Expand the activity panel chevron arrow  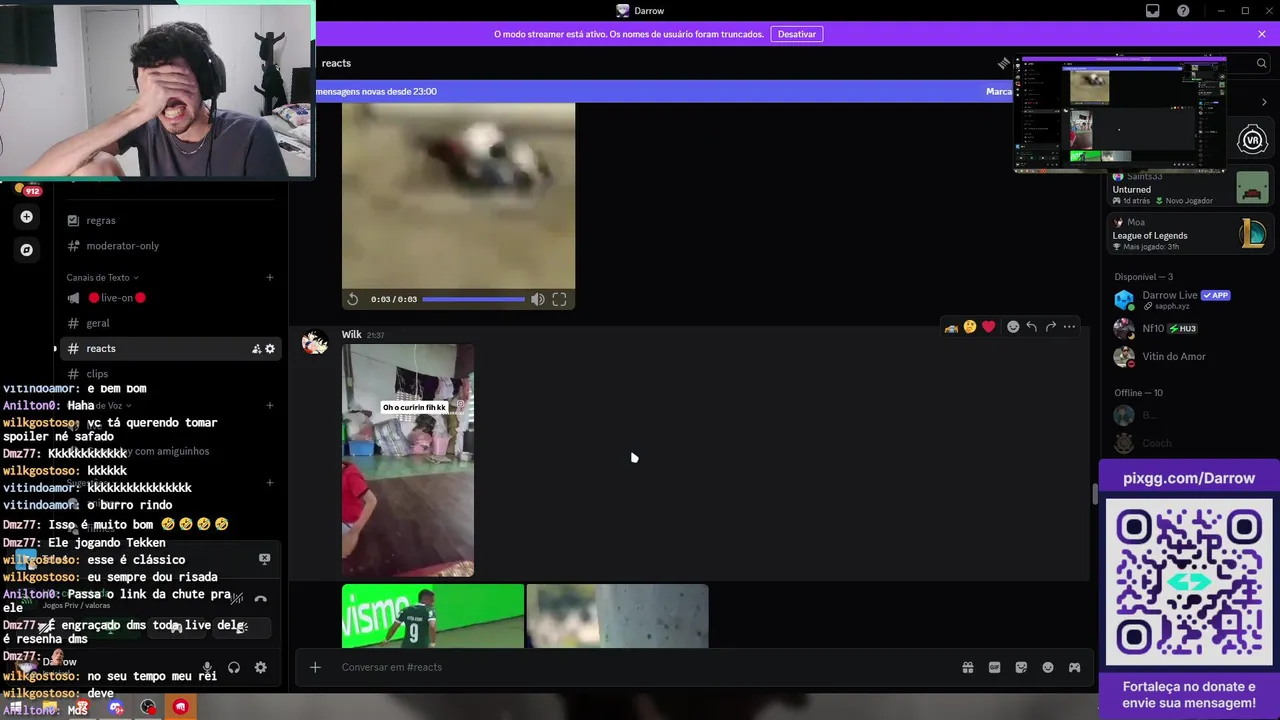(1264, 102)
